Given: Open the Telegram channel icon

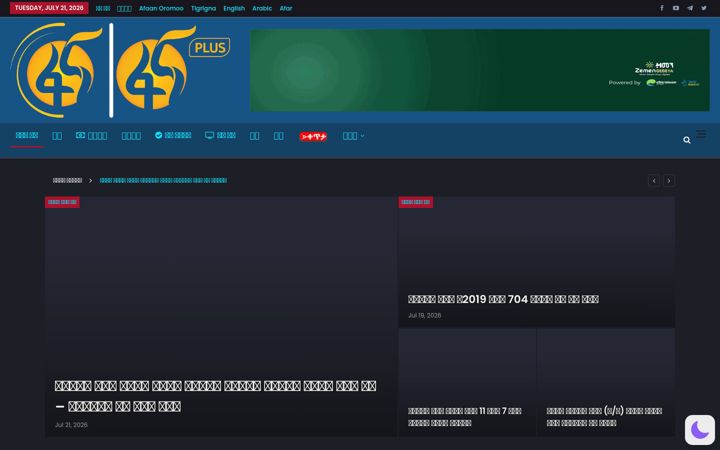Looking at the screenshot, I should pyautogui.click(x=690, y=8).
